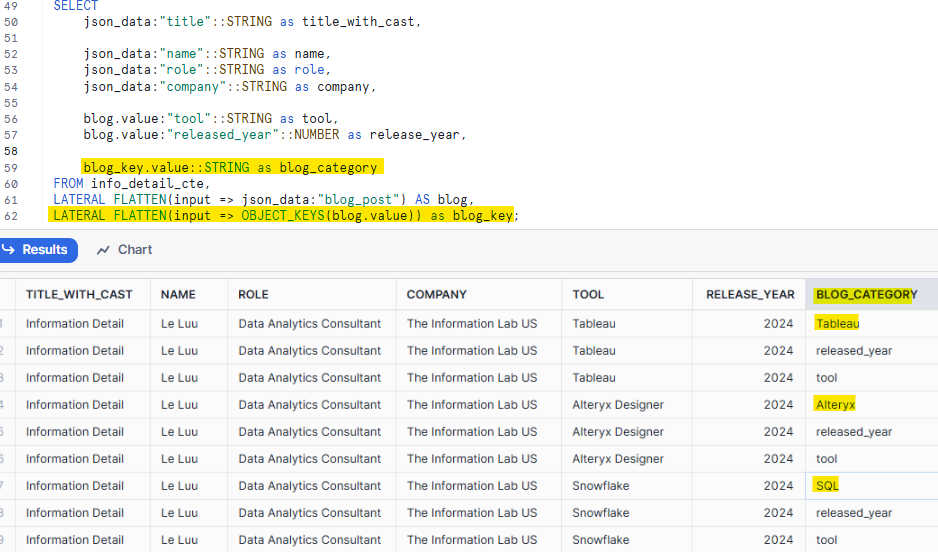The width and height of the screenshot is (938, 552).
Task: Select the highlighted BLOG_CATEGORY column header
Action: click(x=865, y=294)
